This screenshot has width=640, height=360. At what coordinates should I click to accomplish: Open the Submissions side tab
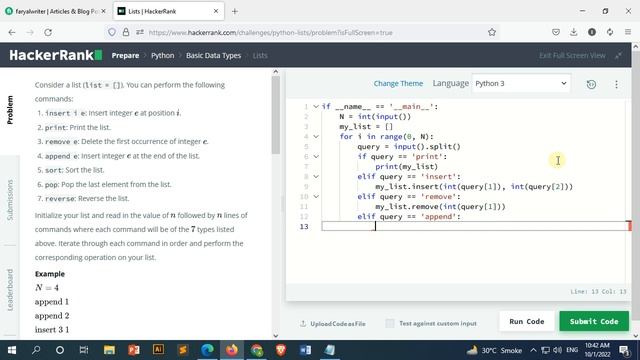point(10,200)
